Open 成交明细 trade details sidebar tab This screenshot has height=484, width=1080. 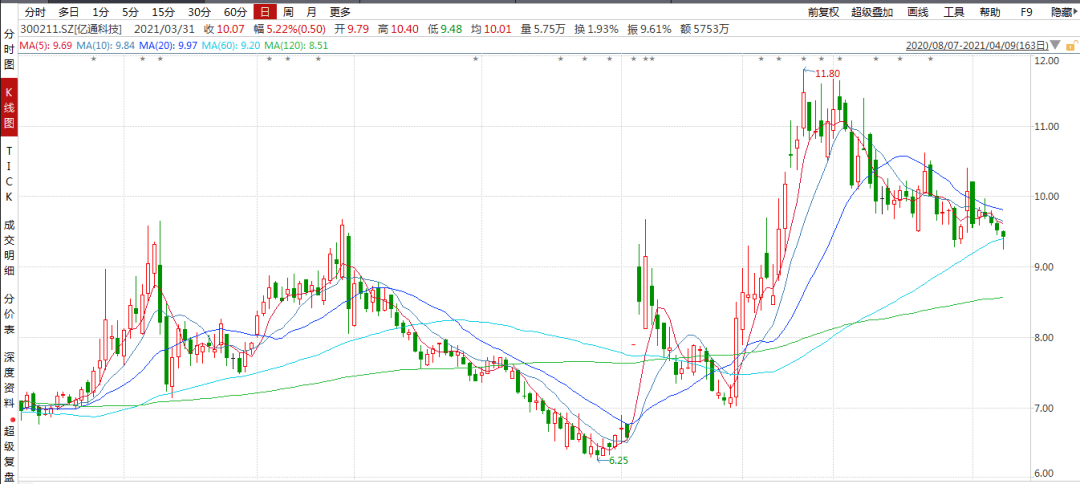9,247
